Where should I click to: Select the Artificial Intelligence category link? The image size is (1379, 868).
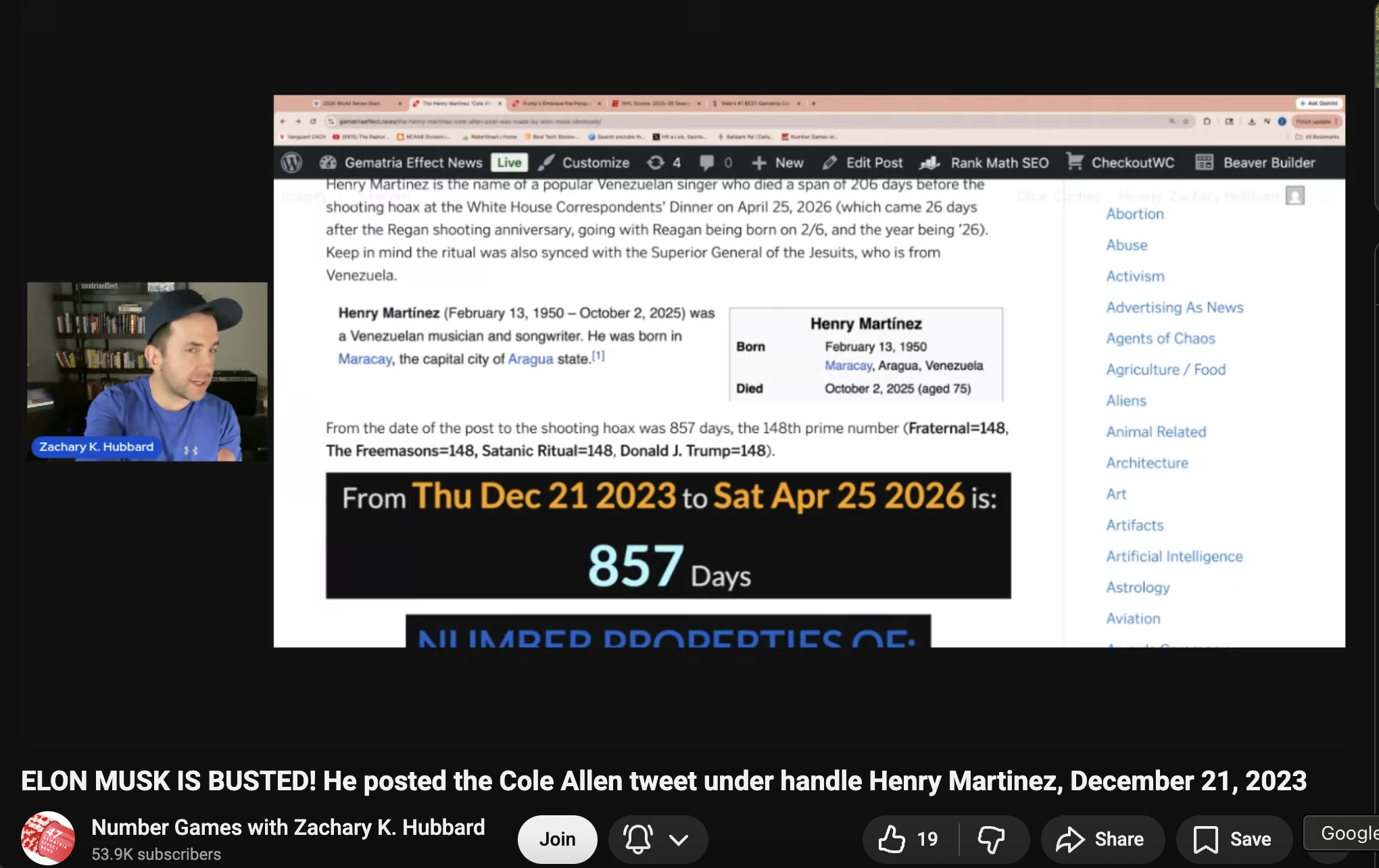(x=1174, y=556)
